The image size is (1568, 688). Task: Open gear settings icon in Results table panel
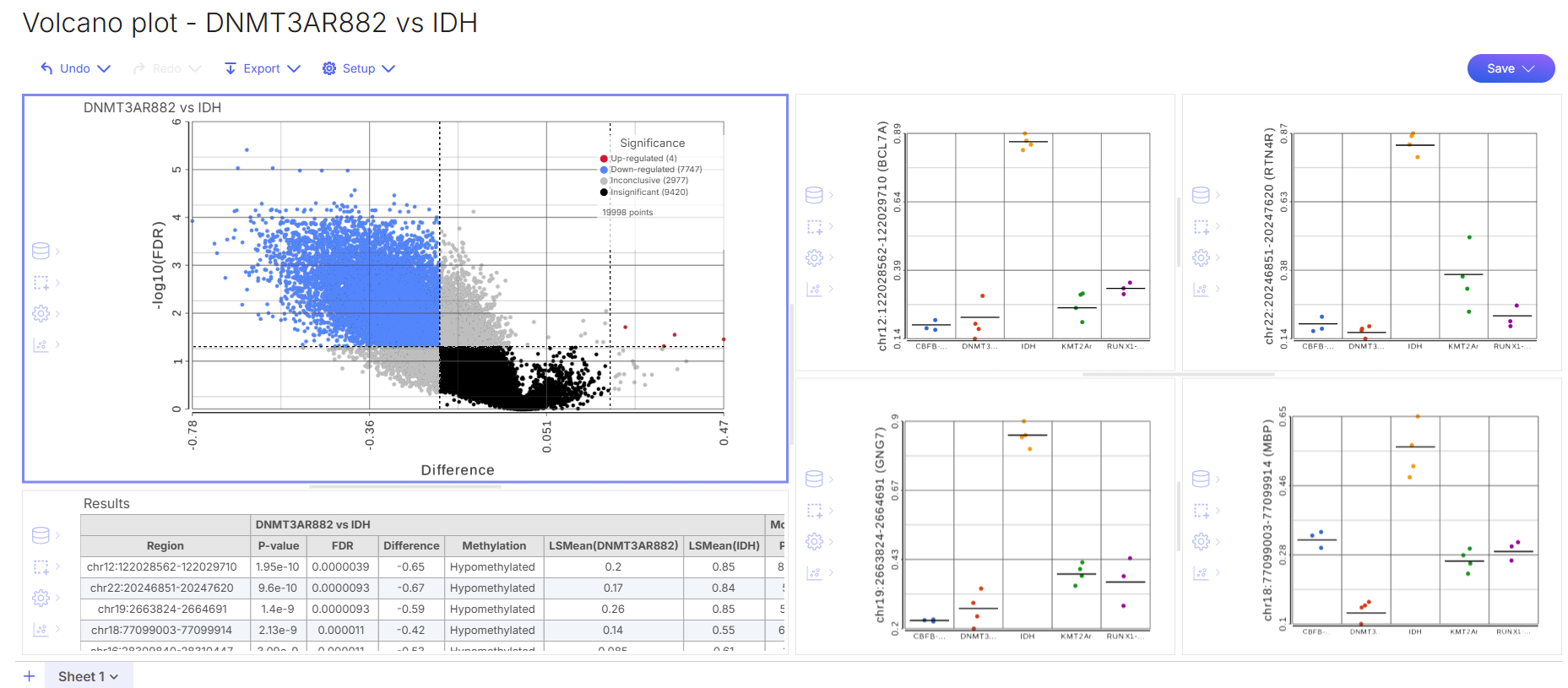tap(41, 598)
